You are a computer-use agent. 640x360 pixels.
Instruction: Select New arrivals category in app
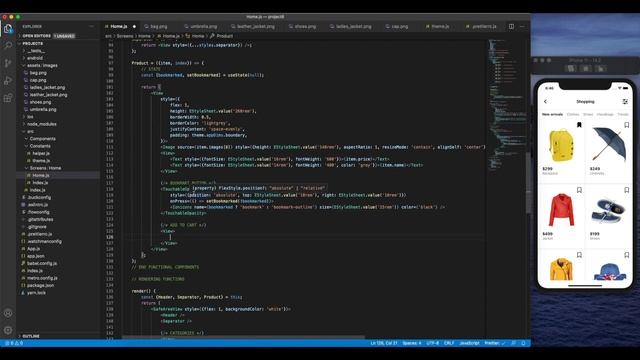pos(552,114)
